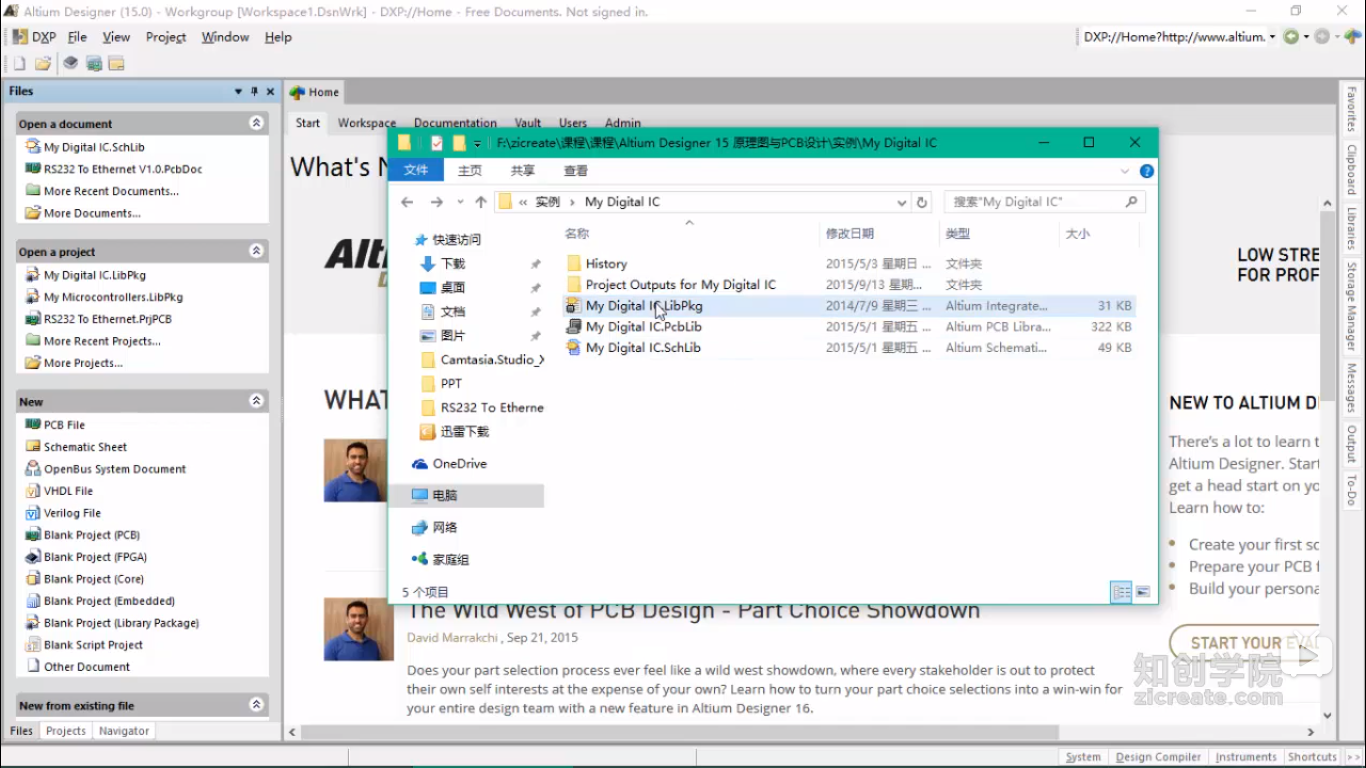Open the Vault tab on Home page
This screenshot has height=768, width=1366.
528,123
